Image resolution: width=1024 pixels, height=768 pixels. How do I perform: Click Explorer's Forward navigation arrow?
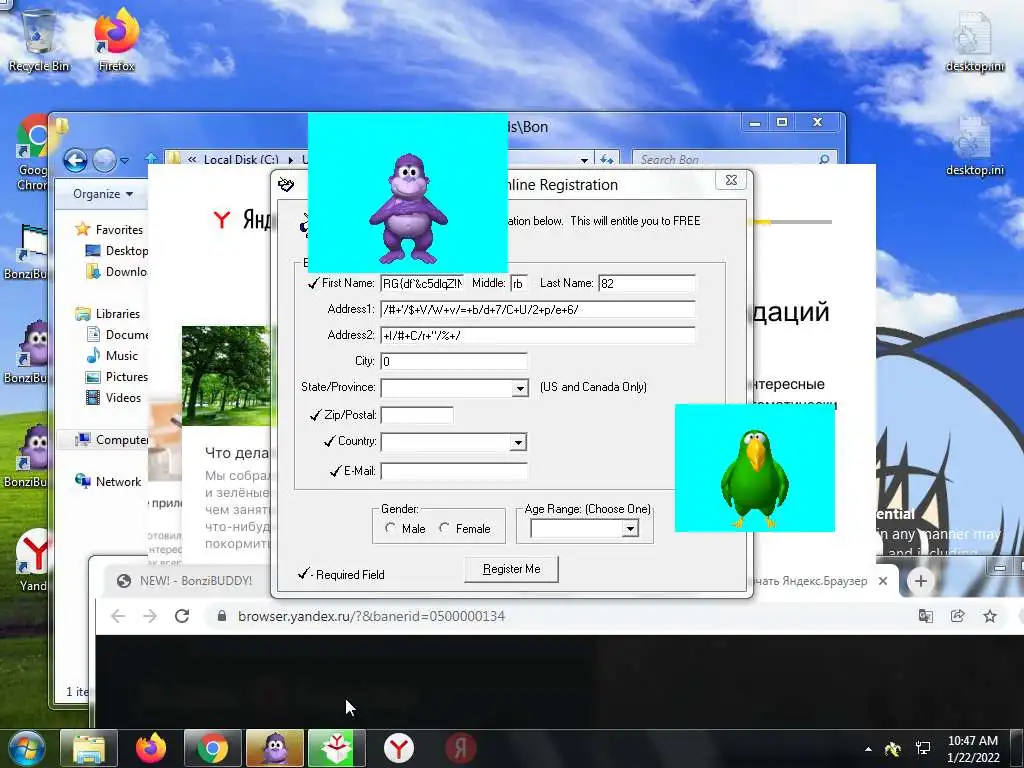coord(104,160)
